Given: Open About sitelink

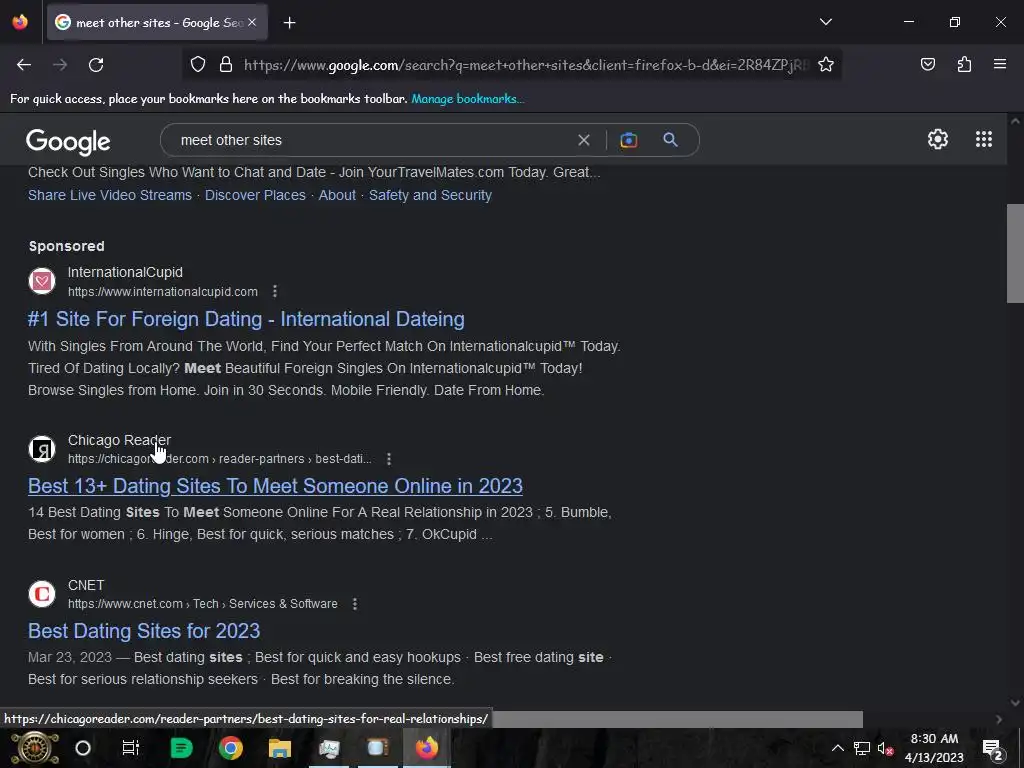Looking at the screenshot, I should [x=337, y=195].
